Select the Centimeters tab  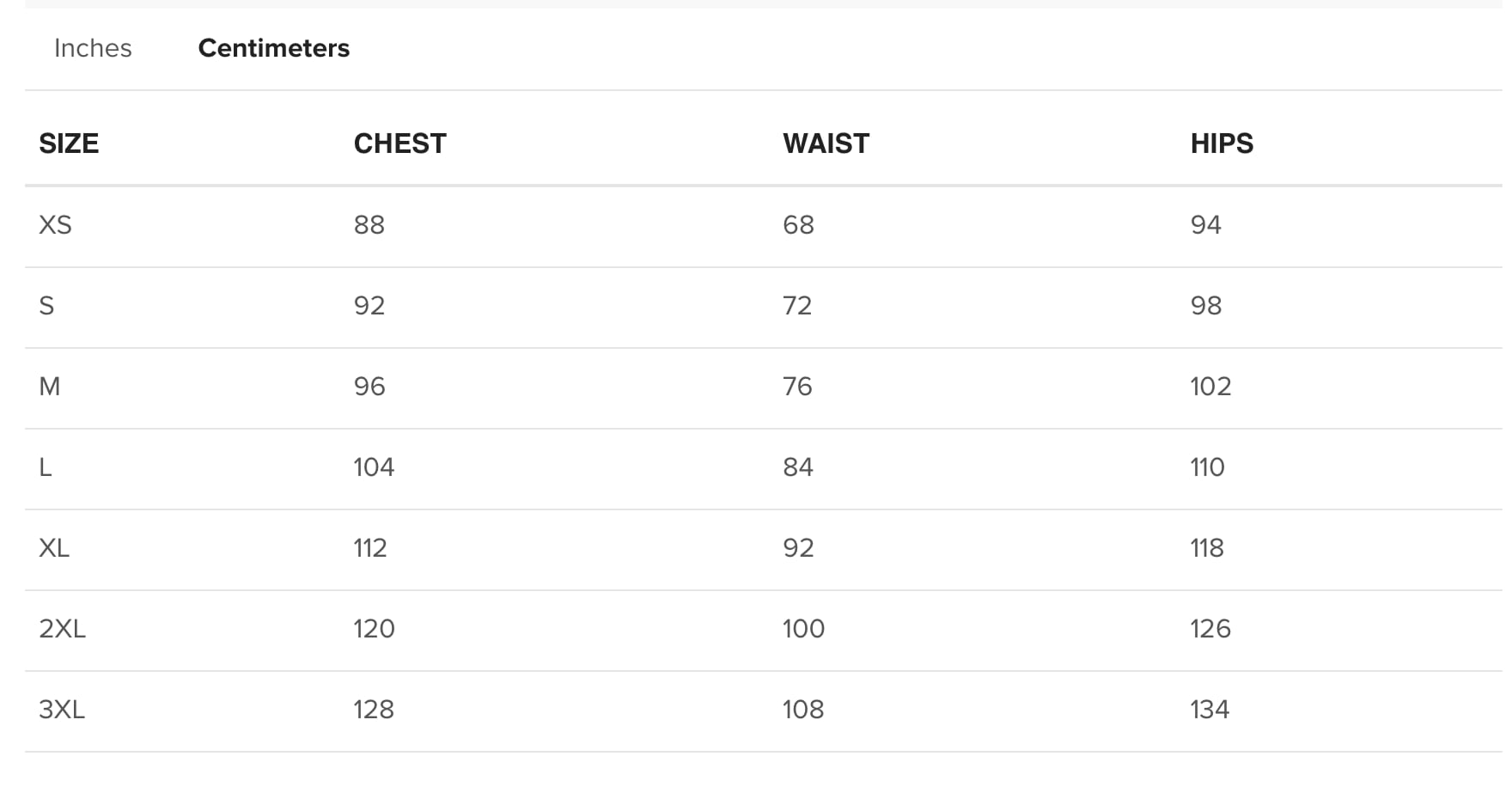pyautogui.click(x=273, y=48)
